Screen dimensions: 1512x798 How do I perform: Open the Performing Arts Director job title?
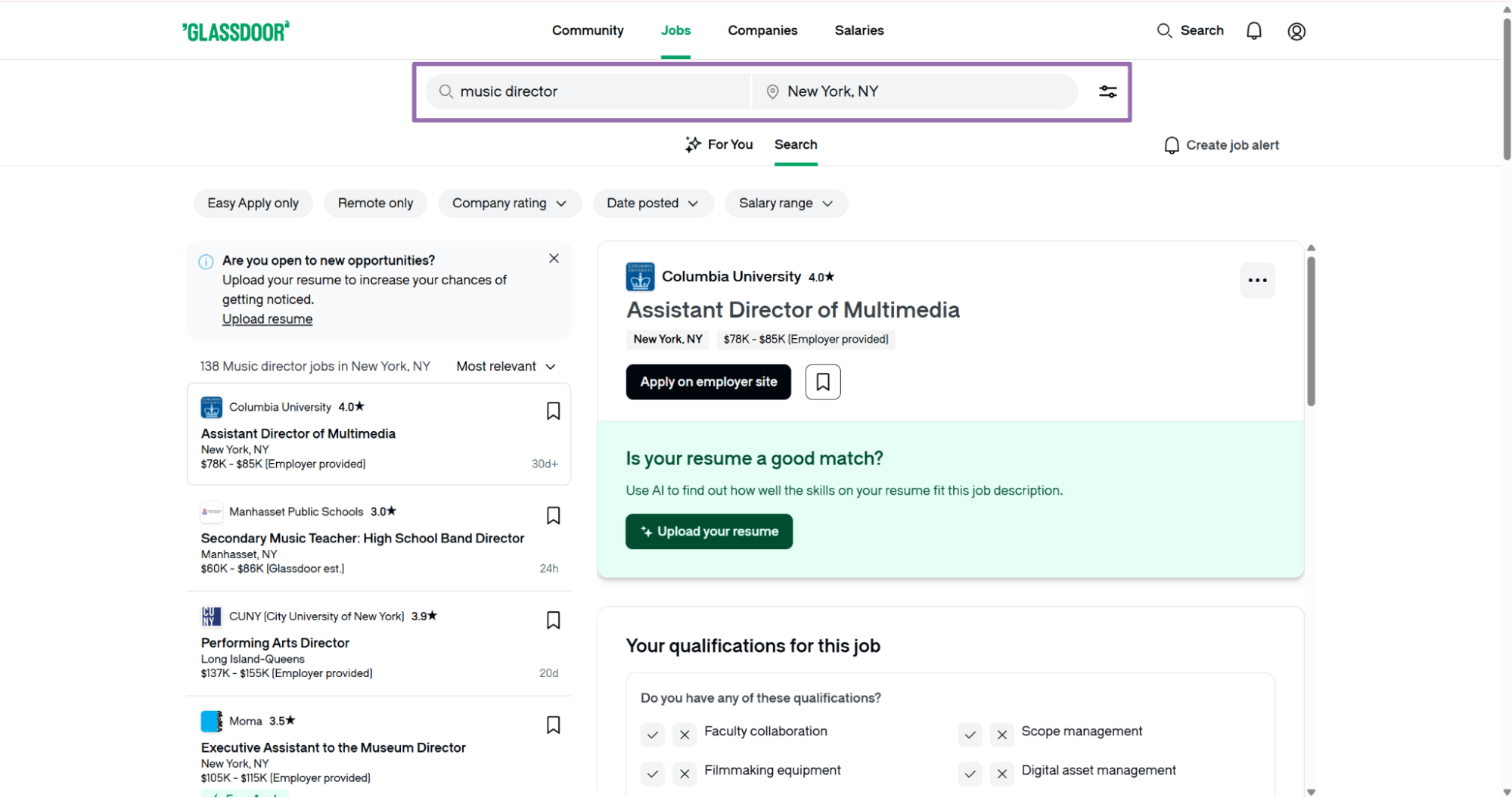[275, 643]
